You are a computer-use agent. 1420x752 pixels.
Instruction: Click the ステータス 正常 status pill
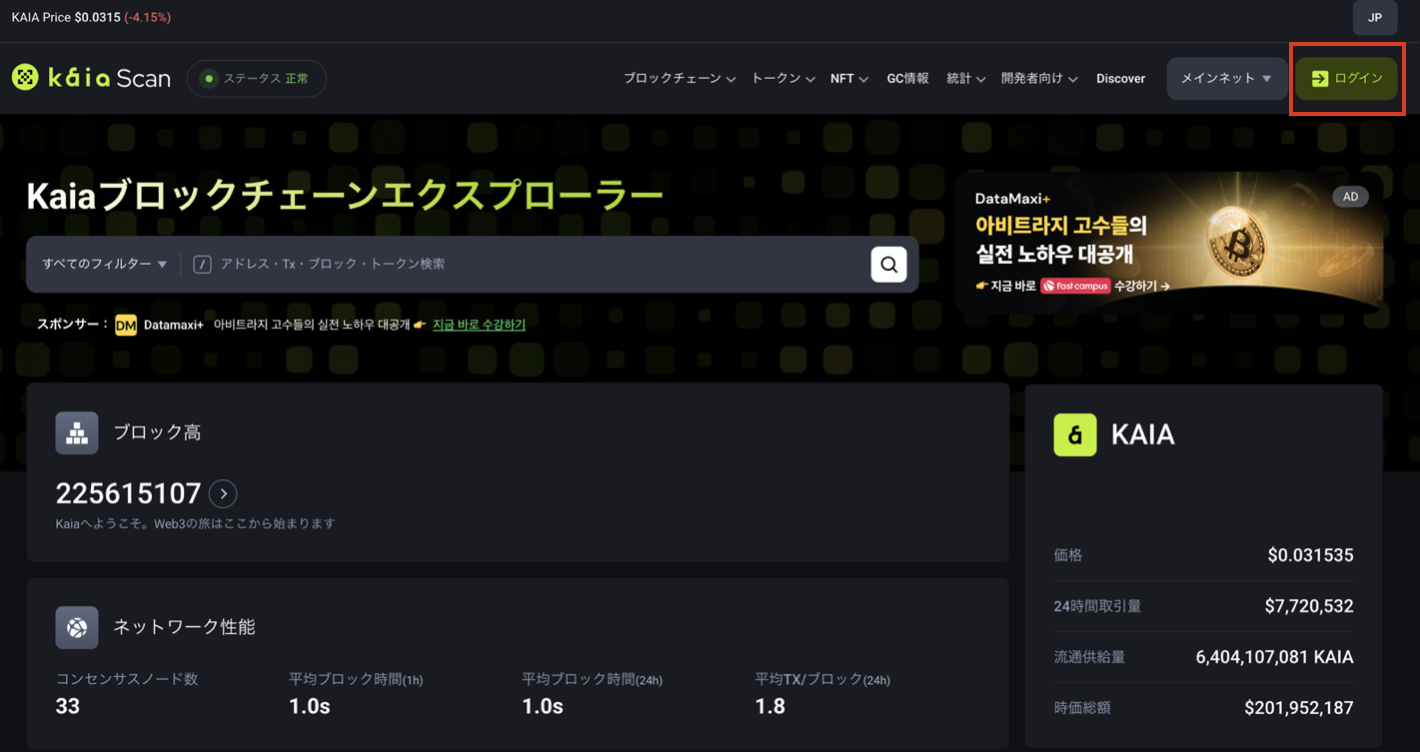click(257, 78)
